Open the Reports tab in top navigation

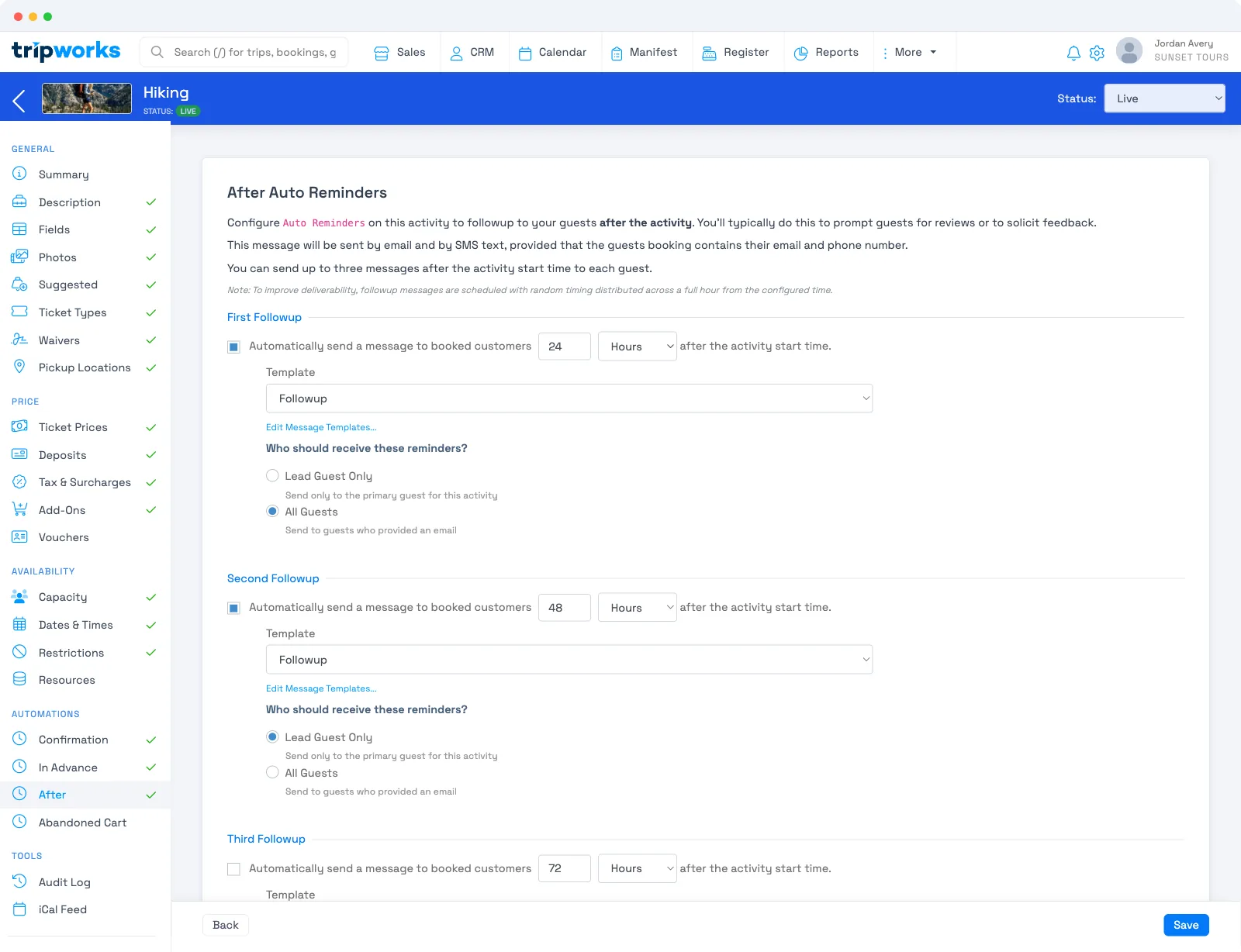coord(826,52)
